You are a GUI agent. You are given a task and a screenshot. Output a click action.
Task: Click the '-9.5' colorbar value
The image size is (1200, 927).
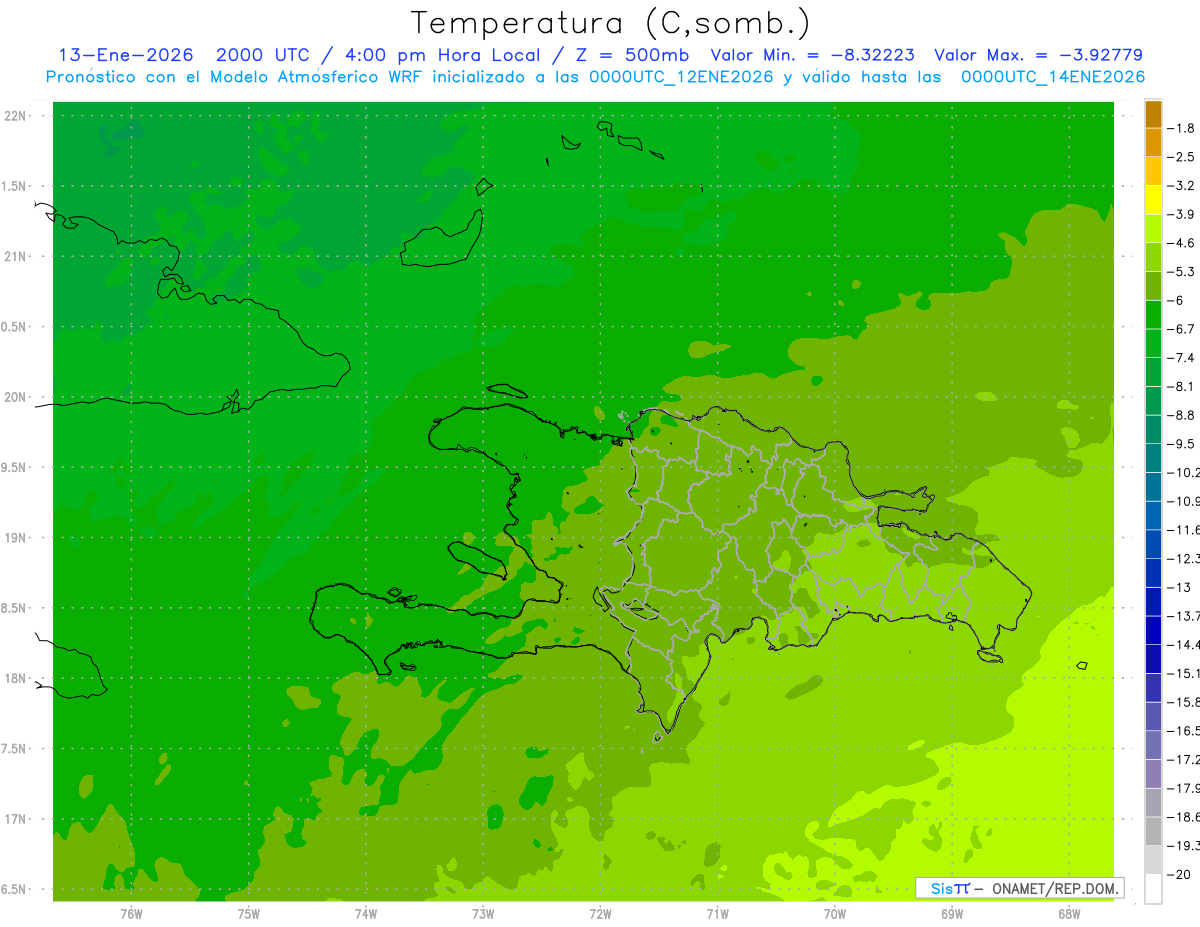(1181, 443)
